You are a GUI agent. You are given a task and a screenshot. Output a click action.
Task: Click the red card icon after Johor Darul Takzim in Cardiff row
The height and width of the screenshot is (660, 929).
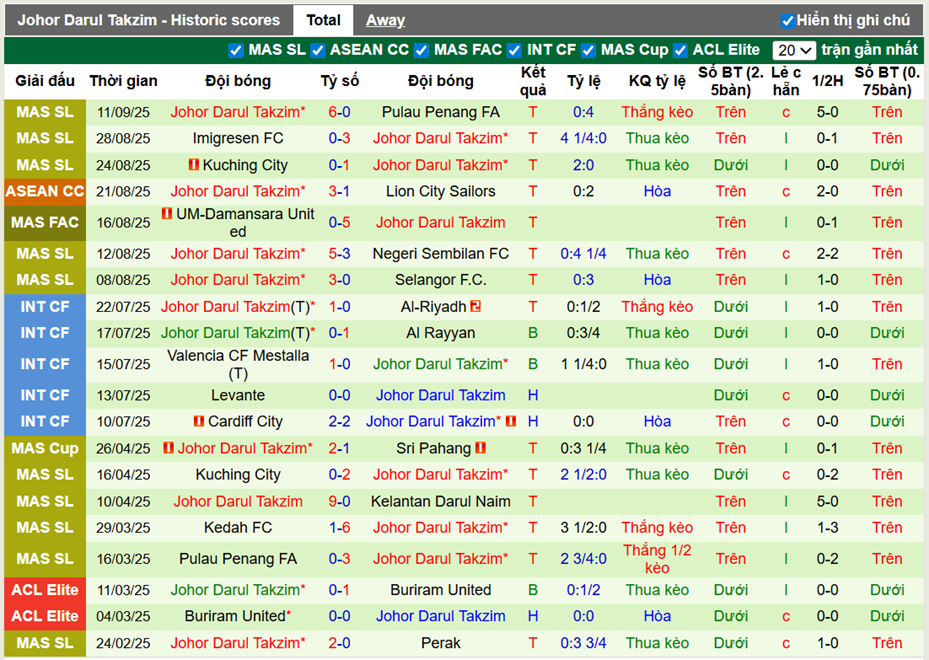pyautogui.click(x=511, y=421)
